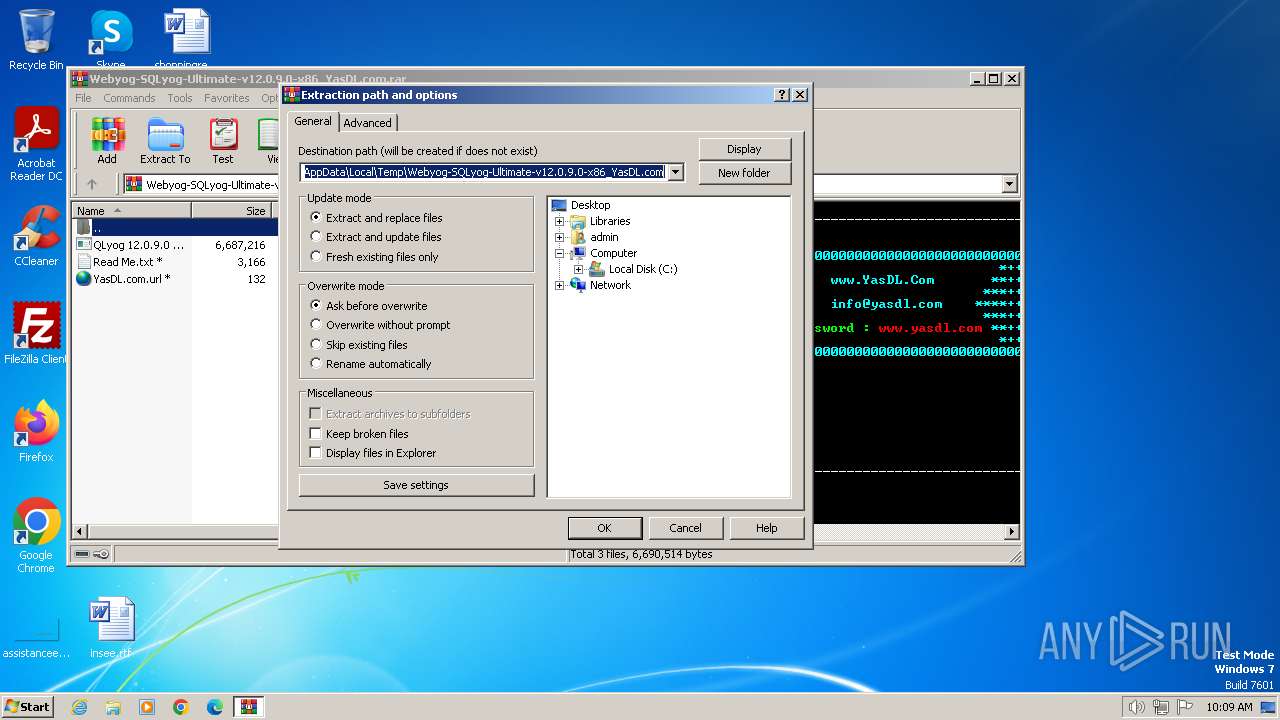Click the clock showing 10:09 AM
The height and width of the screenshot is (720, 1280).
[x=1229, y=707]
